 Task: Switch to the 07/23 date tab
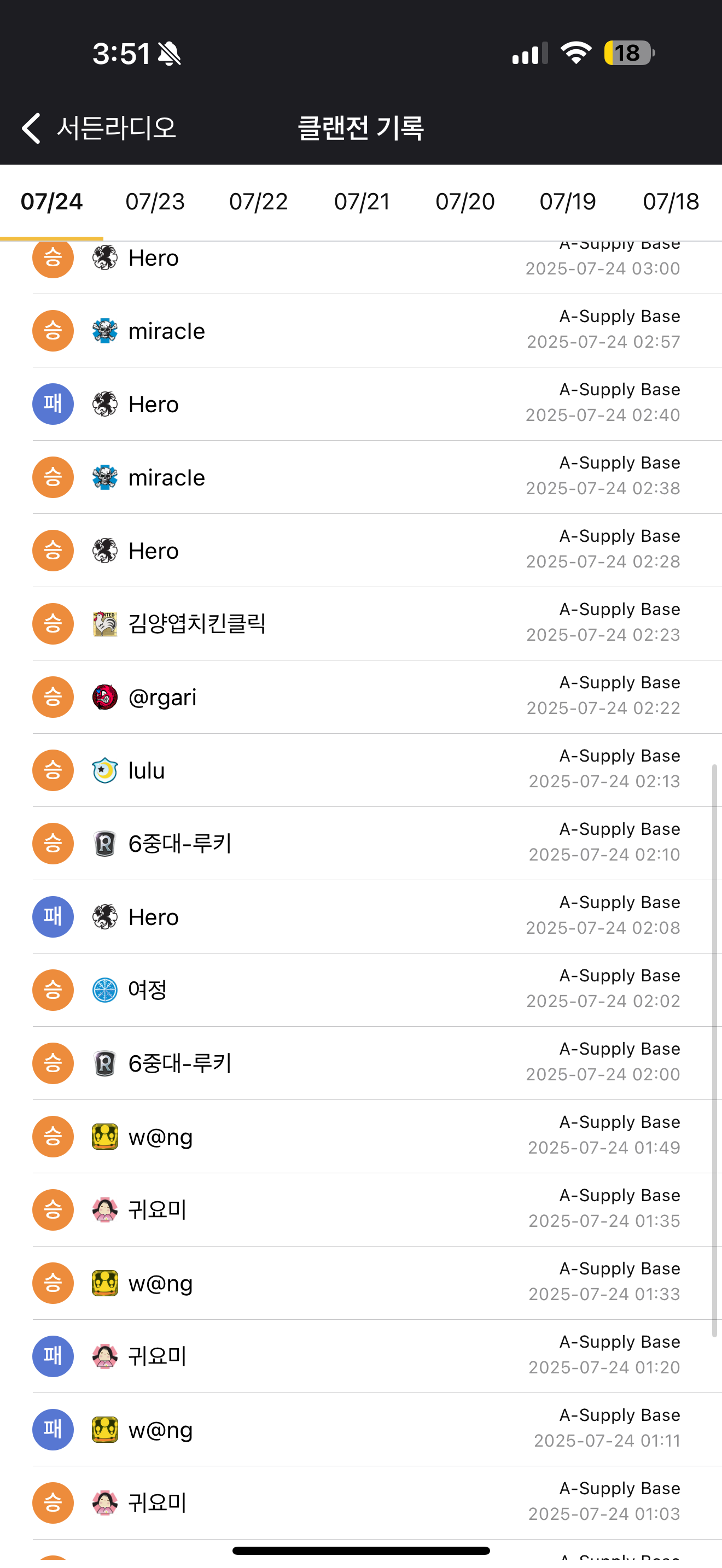(x=155, y=202)
